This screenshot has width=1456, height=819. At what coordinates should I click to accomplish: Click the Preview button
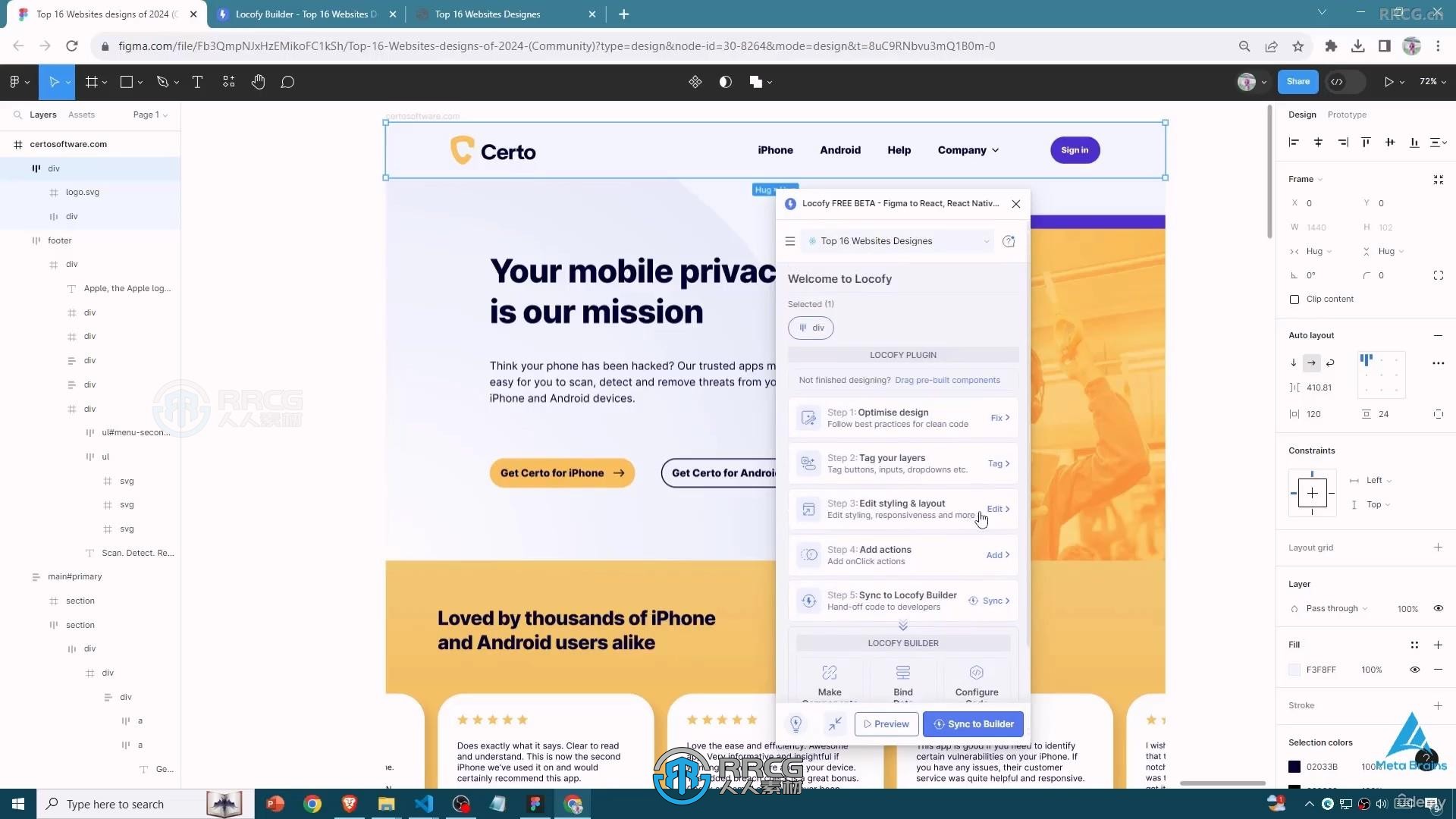click(886, 724)
